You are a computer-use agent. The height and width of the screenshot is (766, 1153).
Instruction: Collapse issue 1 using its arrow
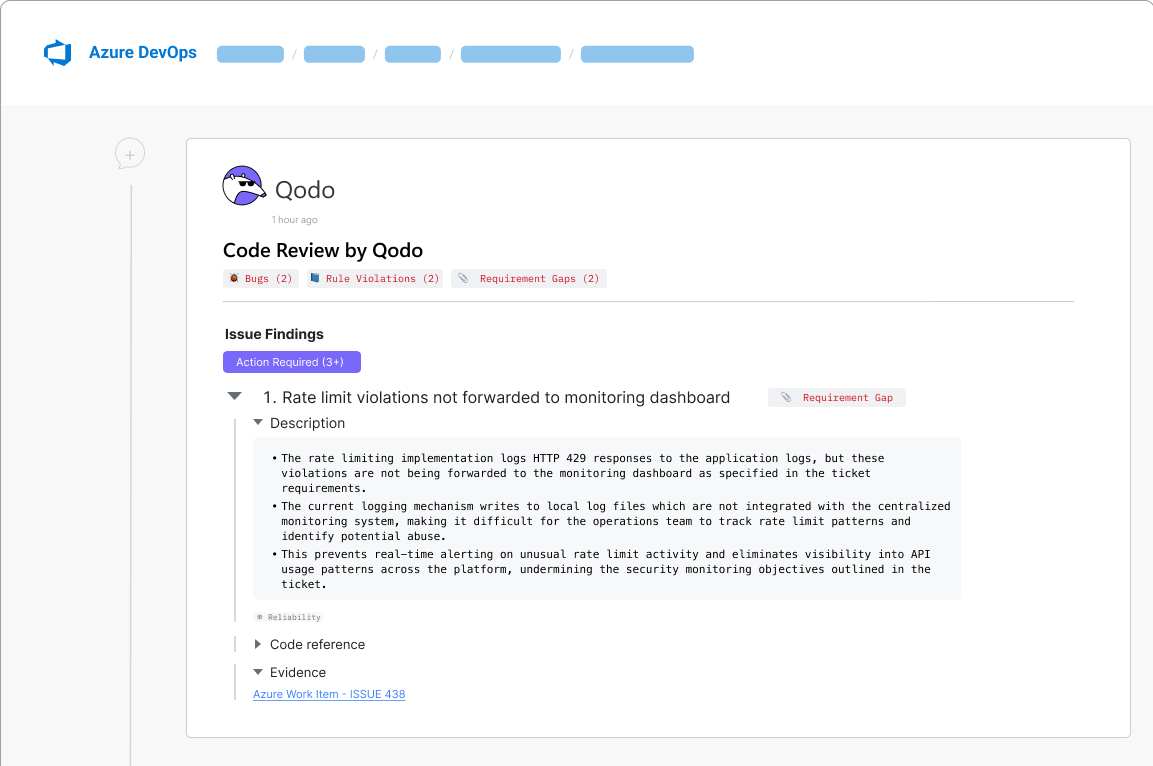(235, 397)
